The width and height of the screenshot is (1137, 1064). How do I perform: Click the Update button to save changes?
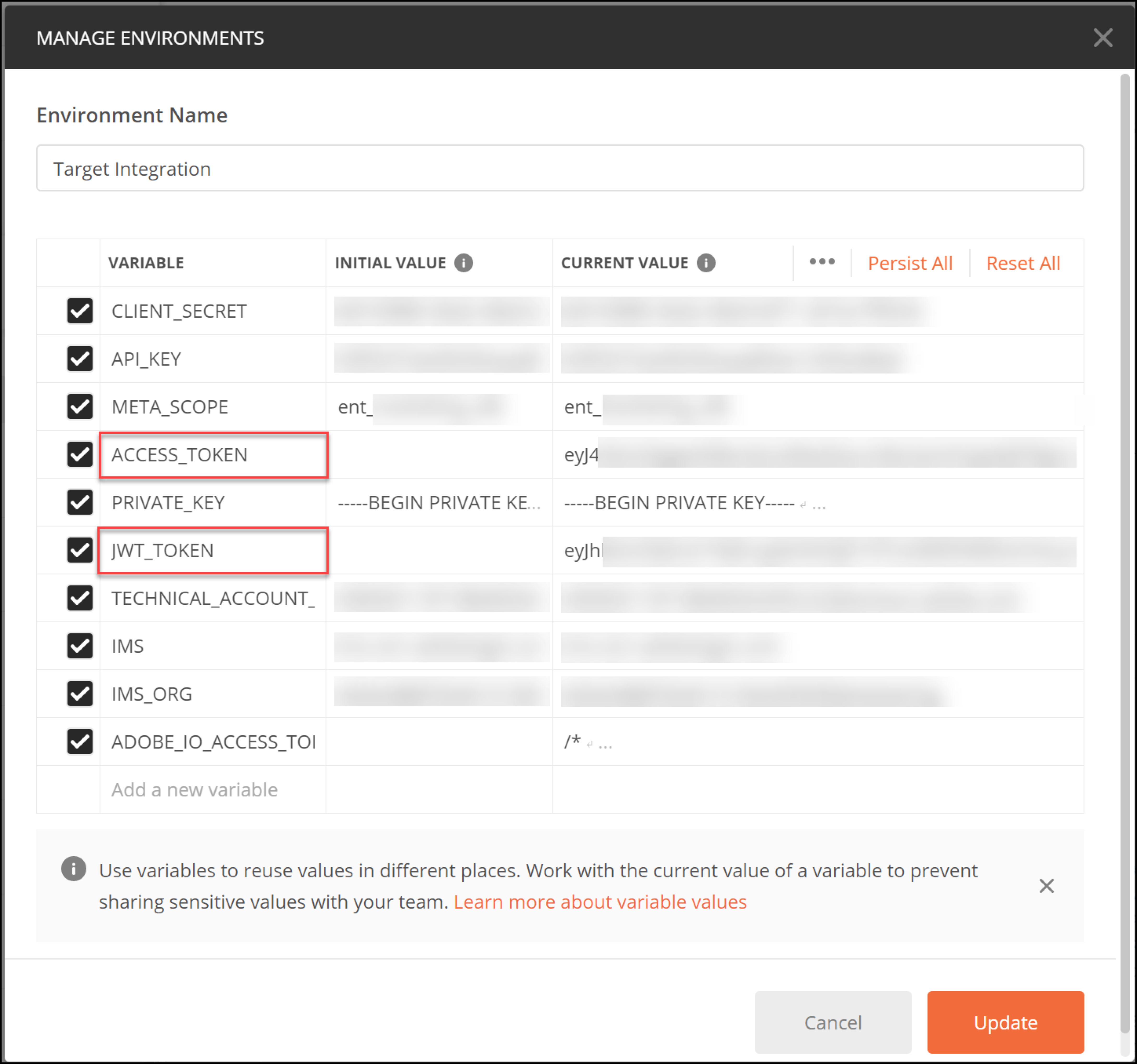(1005, 1022)
